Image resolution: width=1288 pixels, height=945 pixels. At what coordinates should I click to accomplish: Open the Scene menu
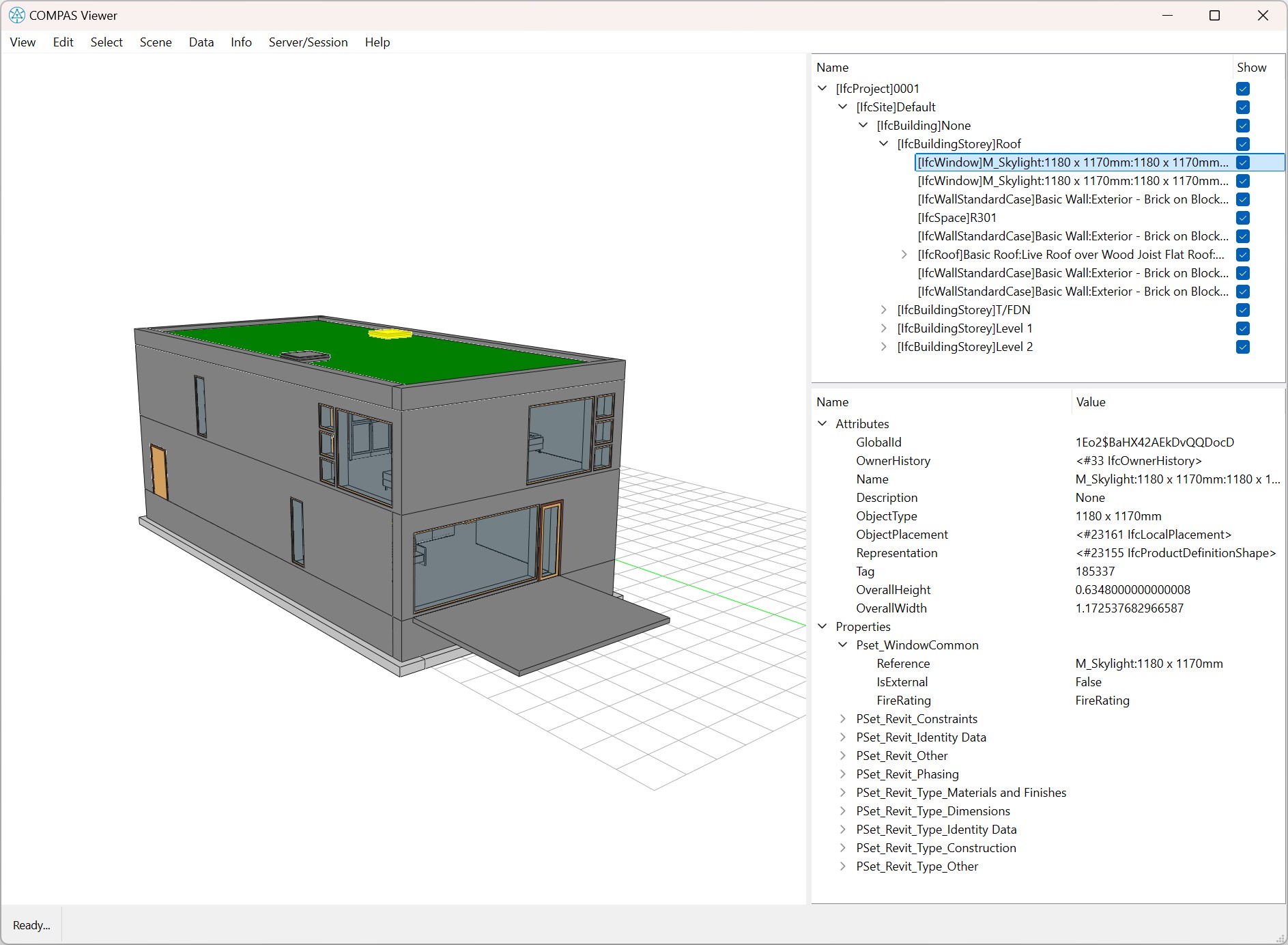coord(156,42)
